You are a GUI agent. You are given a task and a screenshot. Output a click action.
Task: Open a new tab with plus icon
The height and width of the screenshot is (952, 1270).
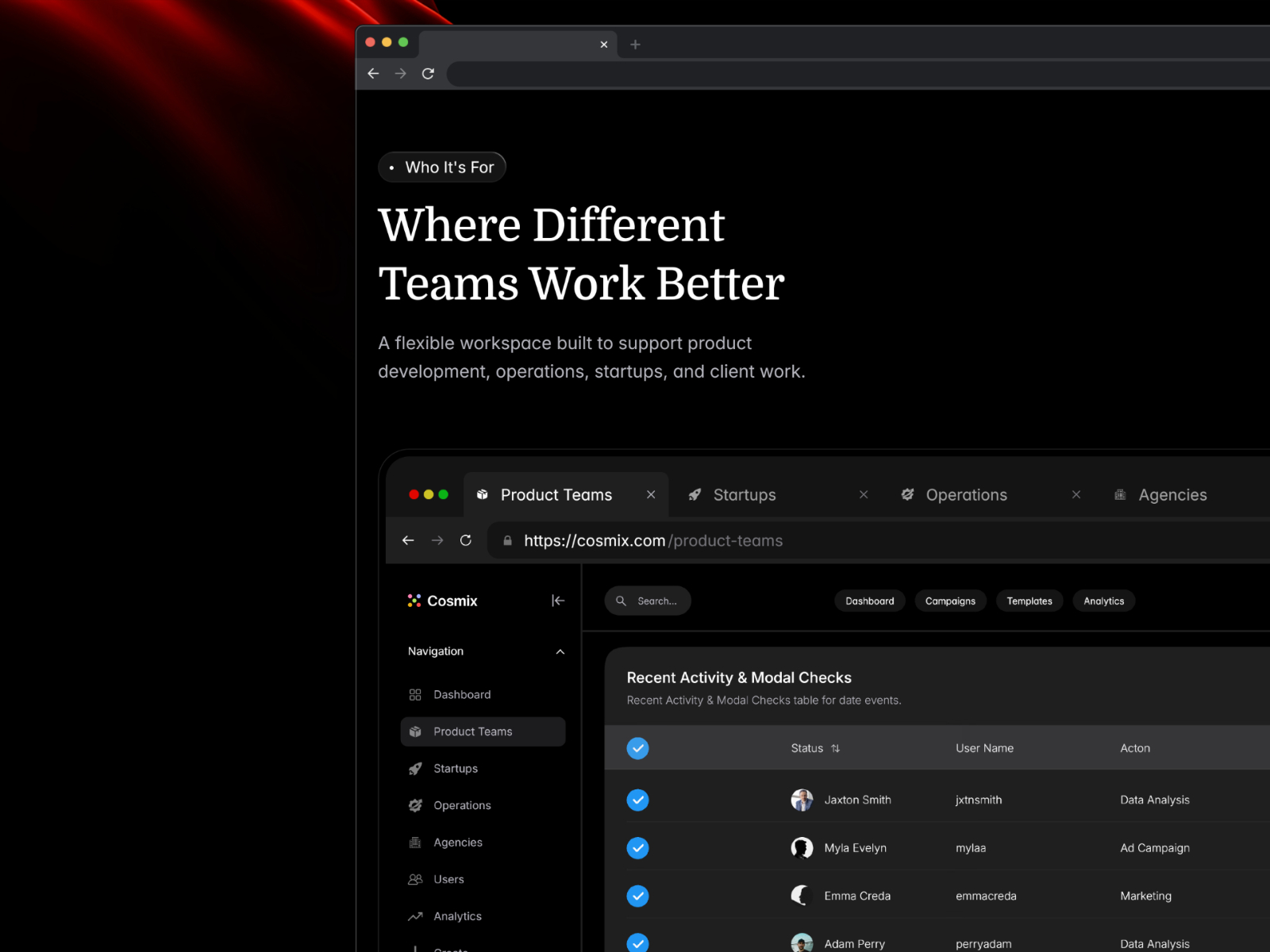[x=635, y=44]
